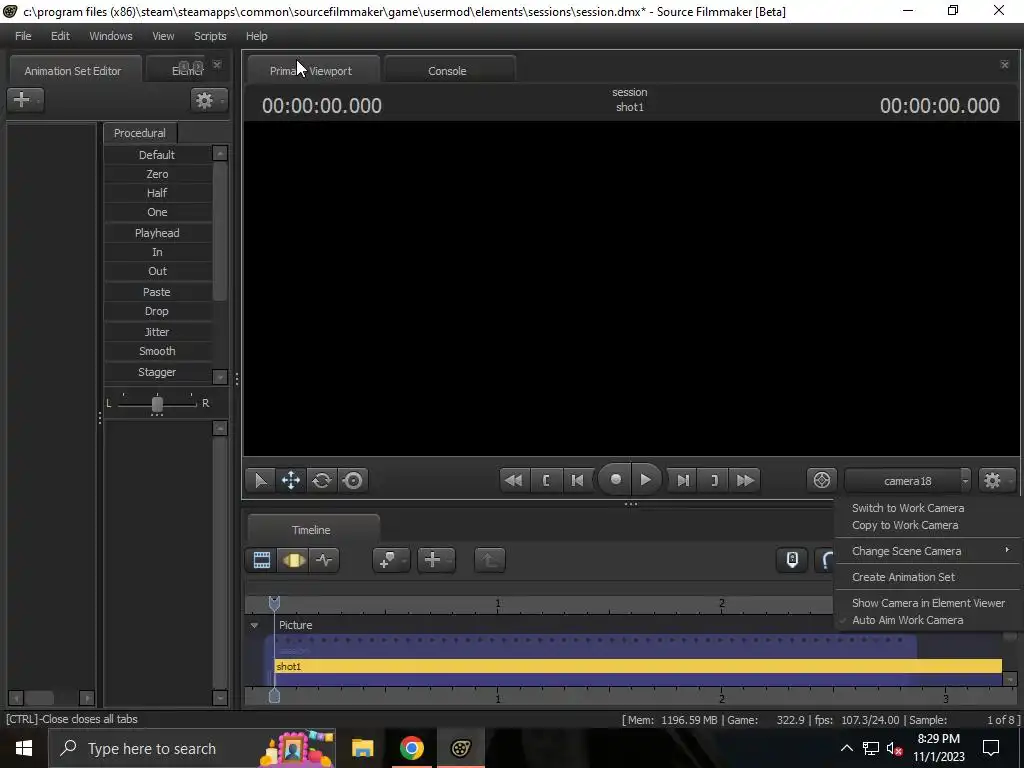Switch to the Console tab
Viewport: 1024px width, 768px height.
click(x=449, y=71)
